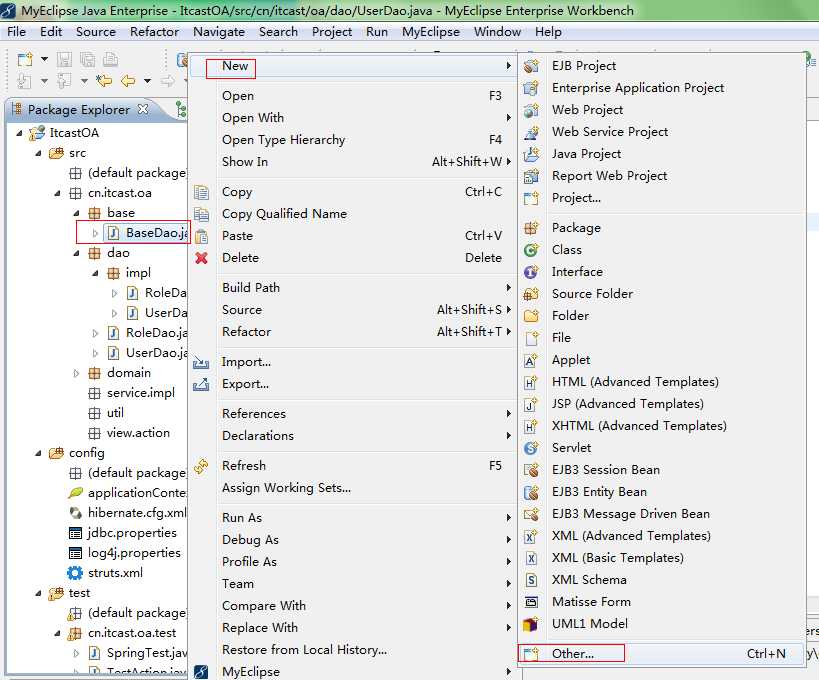This screenshot has height=680, width=819.
Task: Collapse the config source folder
Action: (x=39, y=453)
